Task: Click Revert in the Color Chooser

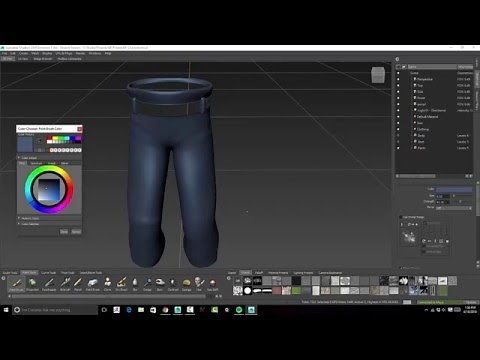Action: [76, 232]
